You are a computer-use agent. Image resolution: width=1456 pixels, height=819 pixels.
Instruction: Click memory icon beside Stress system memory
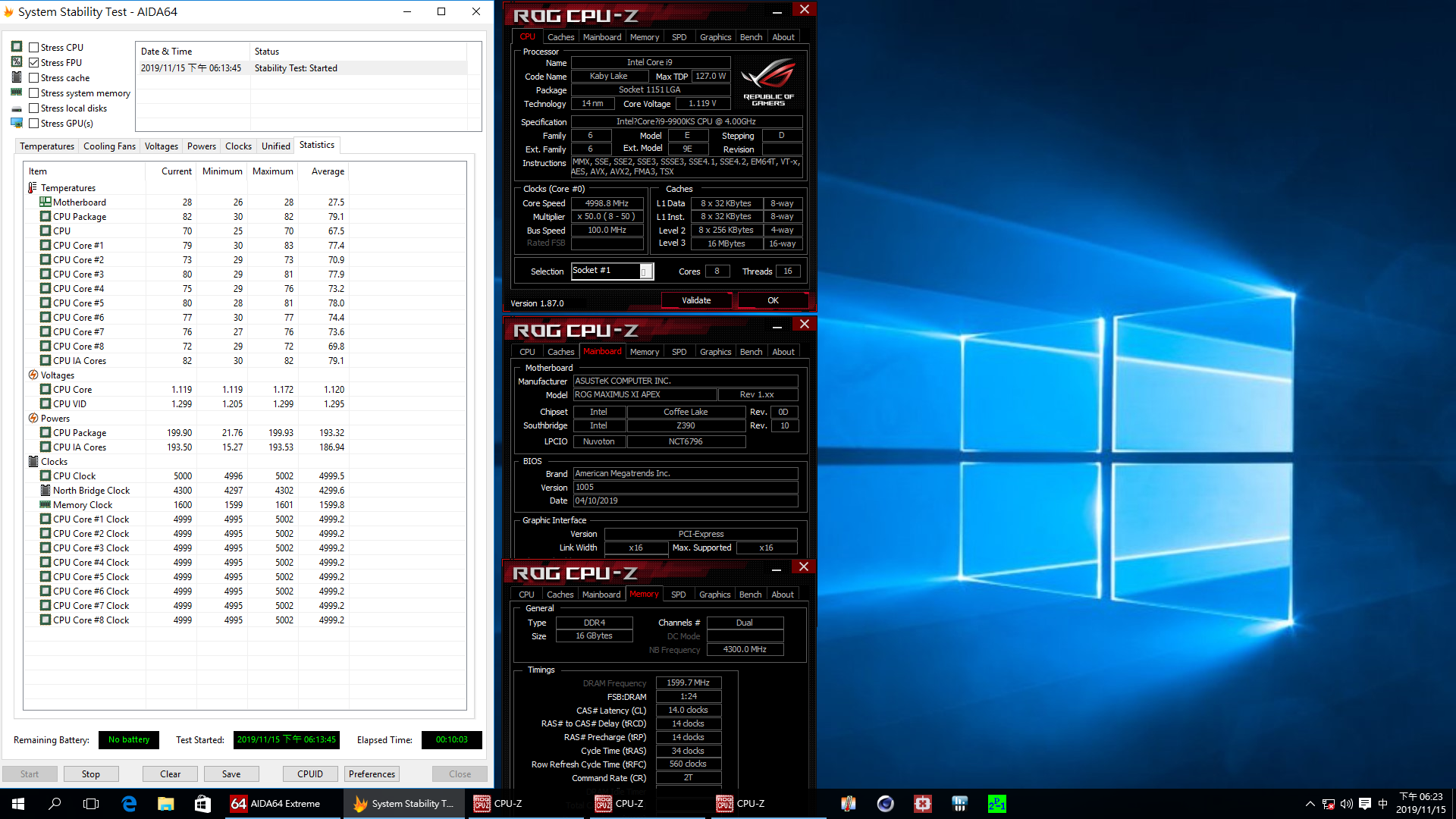[17, 93]
